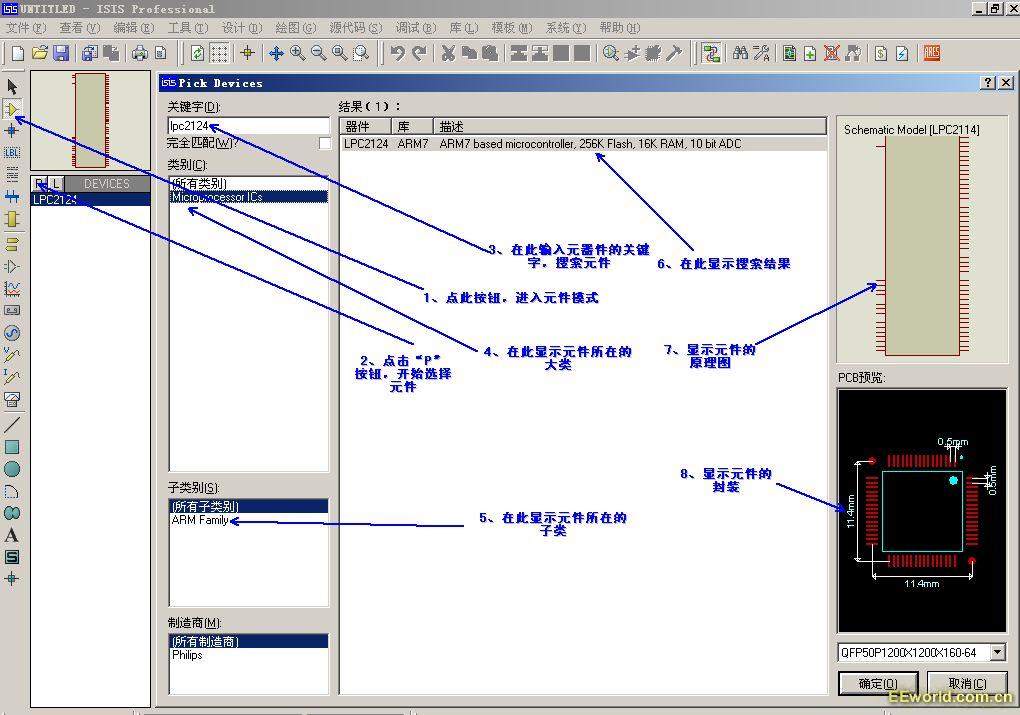Screen dimensions: 1020x715
Task: Select the LBL Wire Label tool
Action: [x=12, y=152]
